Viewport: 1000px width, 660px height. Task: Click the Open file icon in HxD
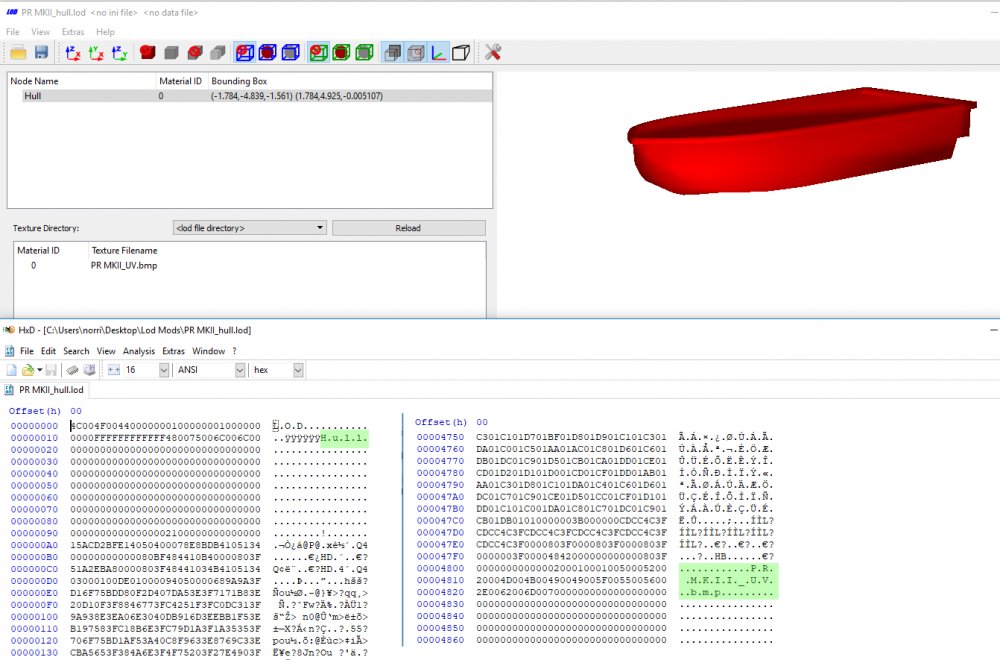(x=27, y=370)
